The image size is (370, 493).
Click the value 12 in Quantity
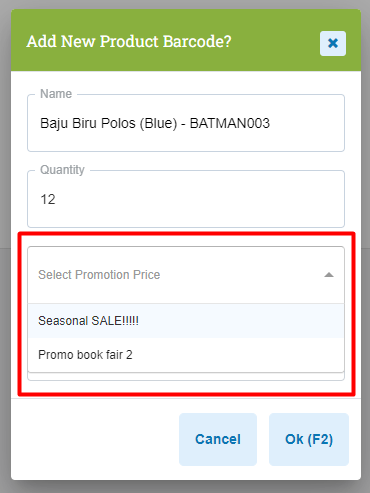point(48,199)
